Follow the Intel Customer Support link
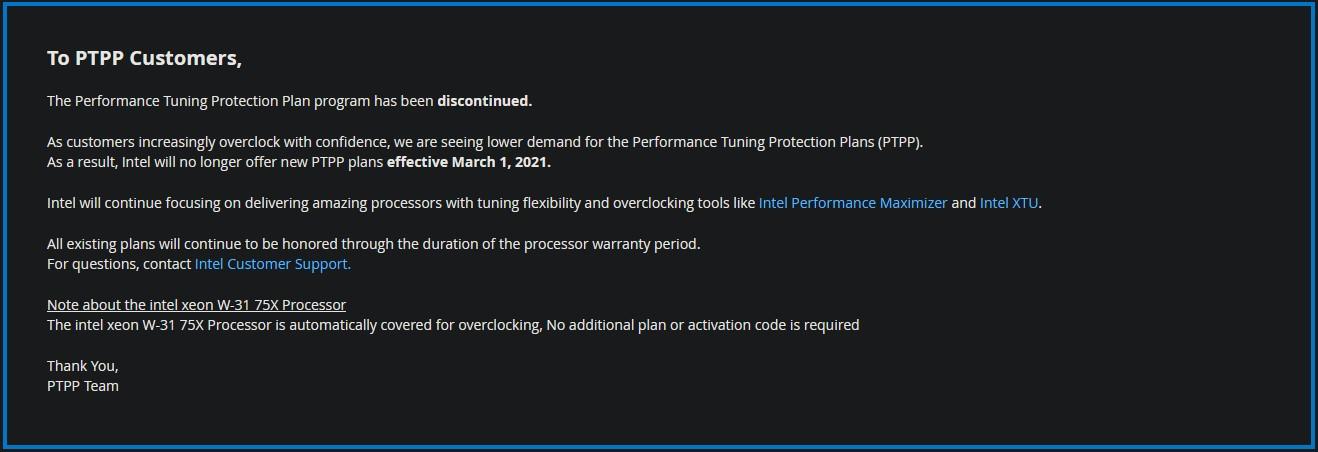This screenshot has height=452, width=1318. pos(272,264)
